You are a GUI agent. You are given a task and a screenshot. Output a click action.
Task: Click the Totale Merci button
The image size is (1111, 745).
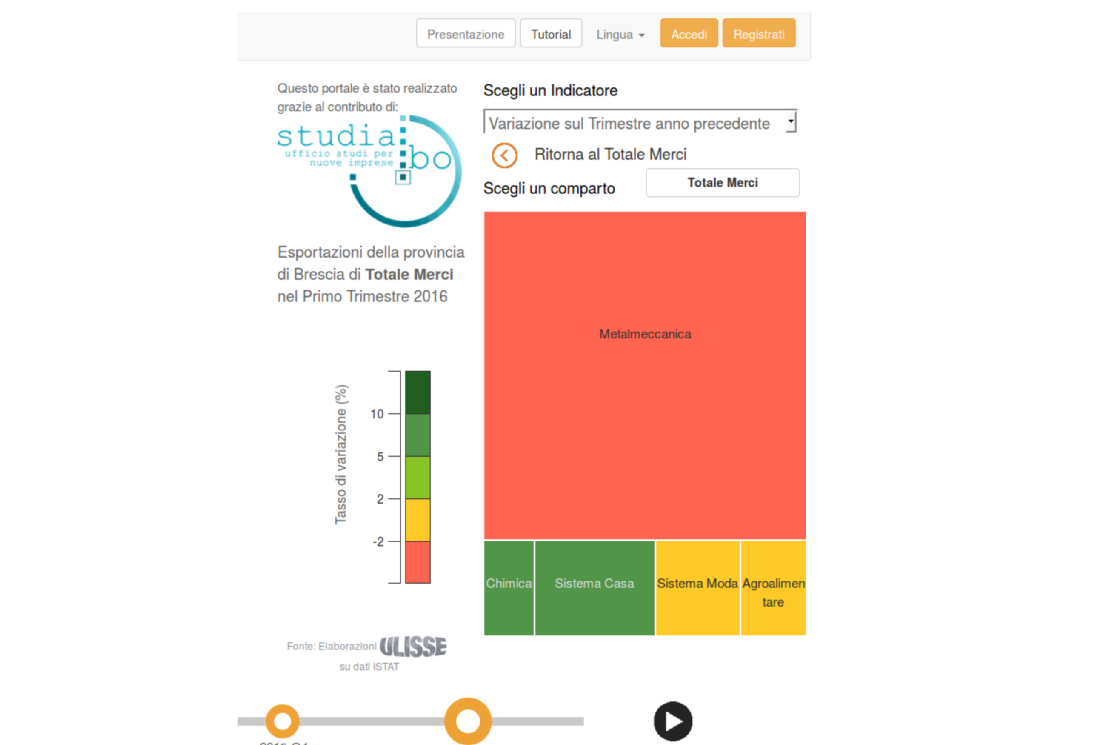pos(723,183)
